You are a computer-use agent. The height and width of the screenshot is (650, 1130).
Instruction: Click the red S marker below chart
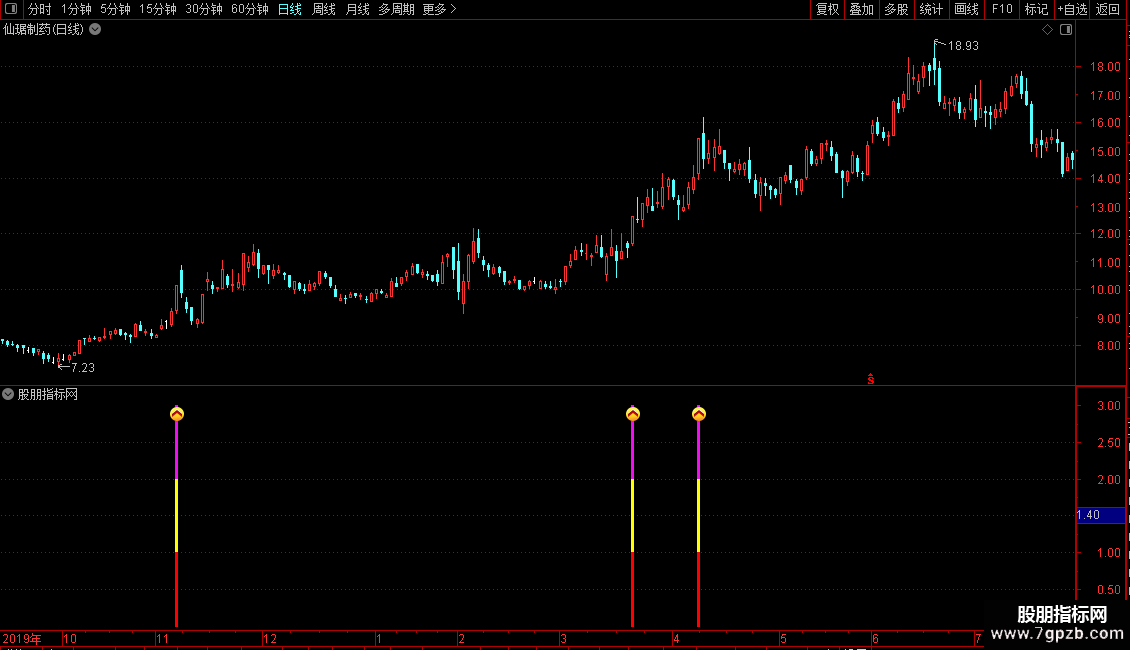point(871,379)
